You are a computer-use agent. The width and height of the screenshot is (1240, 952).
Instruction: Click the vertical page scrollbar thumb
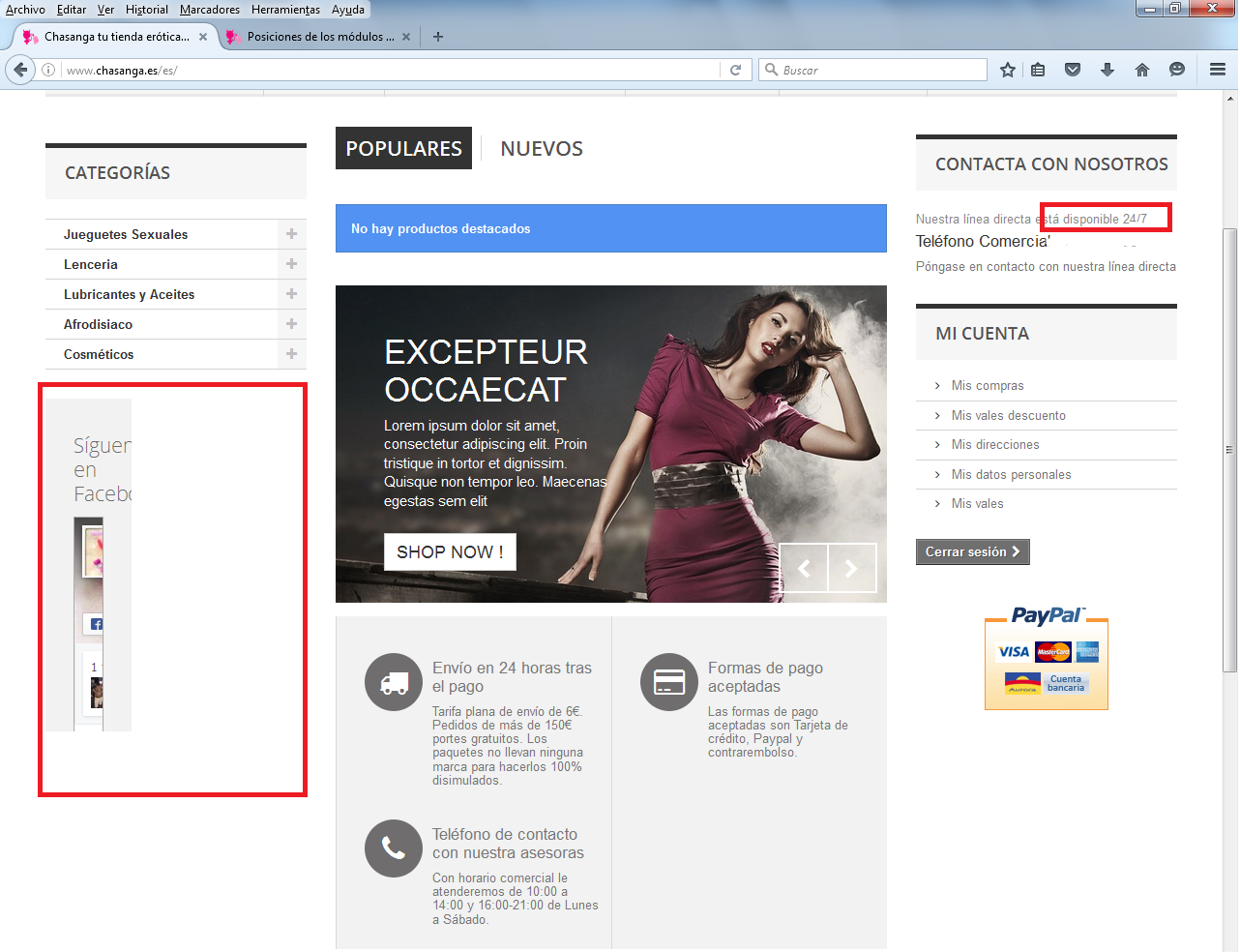(1229, 450)
